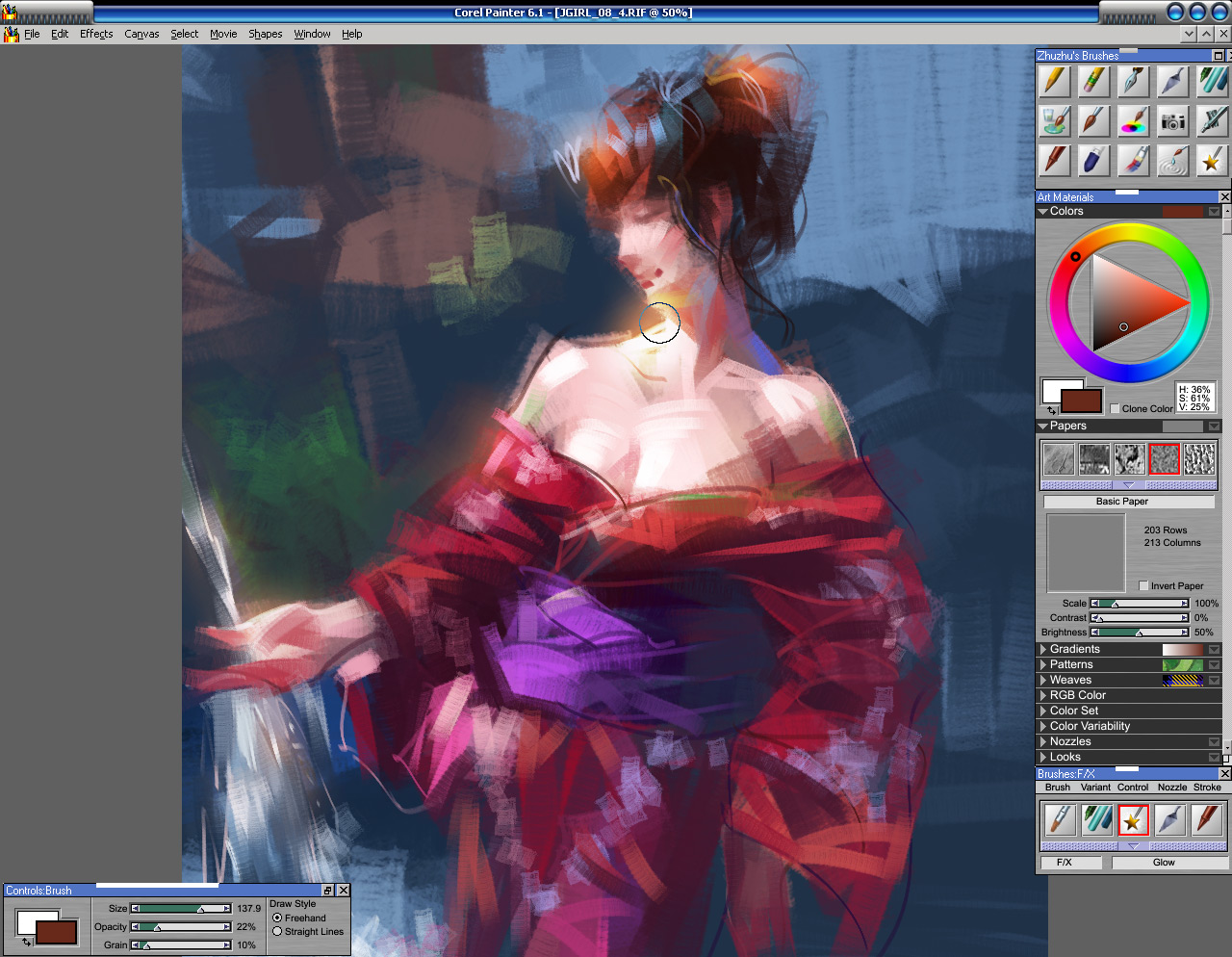
Task: Expand the Nozzles section
Action: pyautogui.click(x=1043, y=741)
